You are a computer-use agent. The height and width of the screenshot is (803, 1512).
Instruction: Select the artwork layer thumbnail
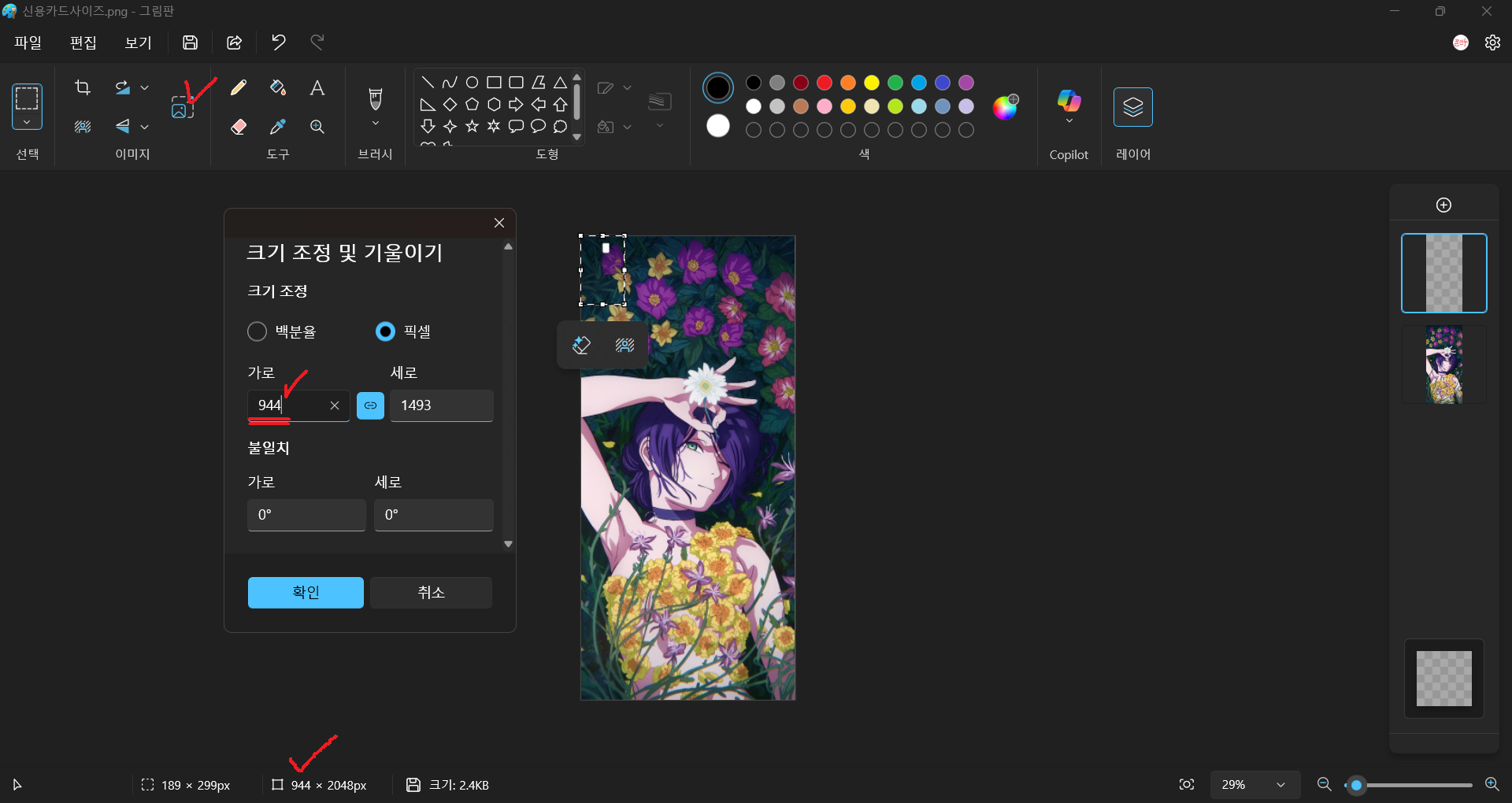pos(1444,364)
